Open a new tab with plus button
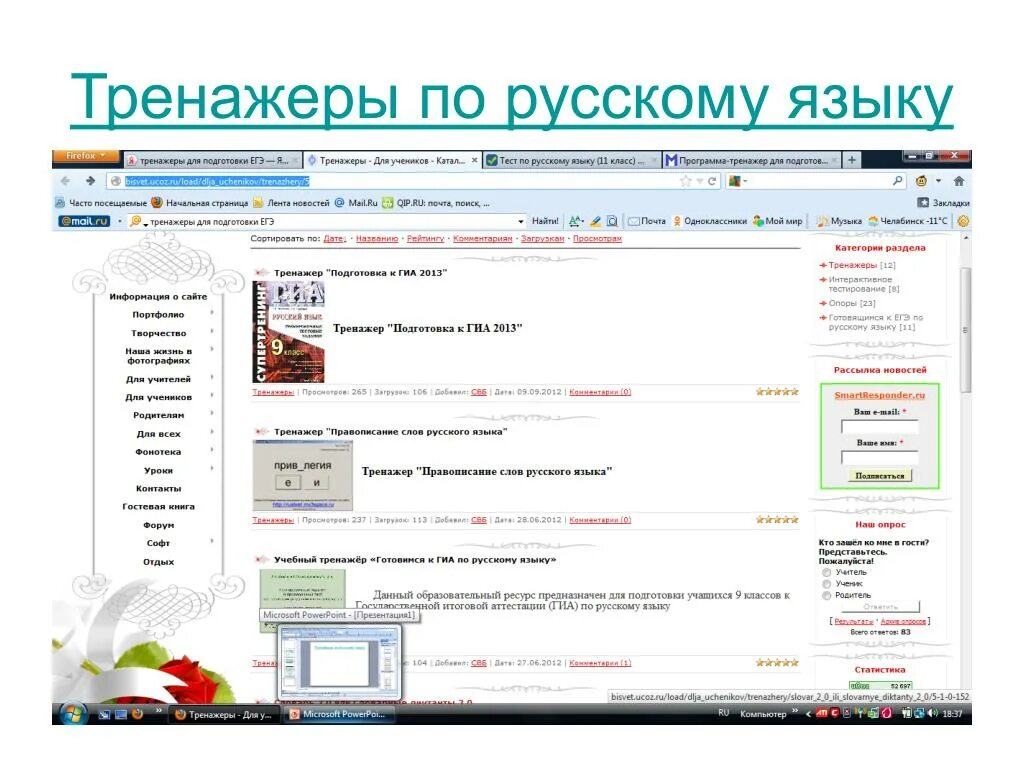 point(852,160)
